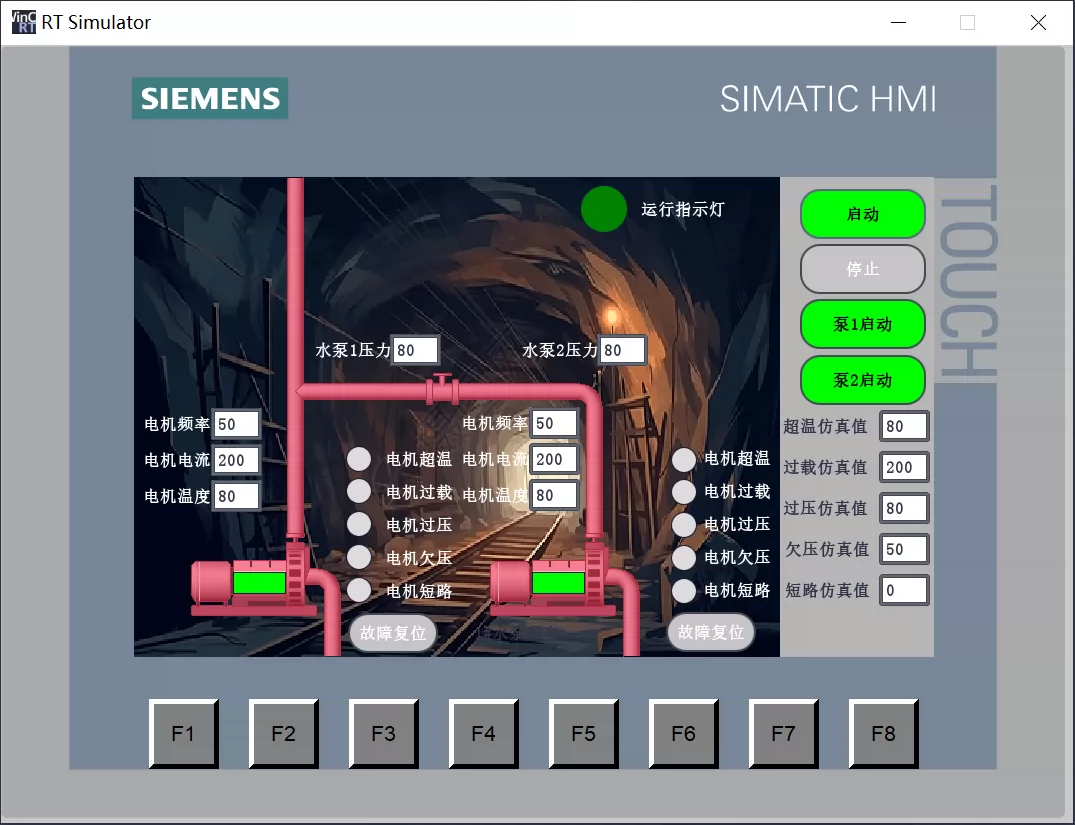Click the F3 function key
The image size is (1075, 825).
pos(383,733)
